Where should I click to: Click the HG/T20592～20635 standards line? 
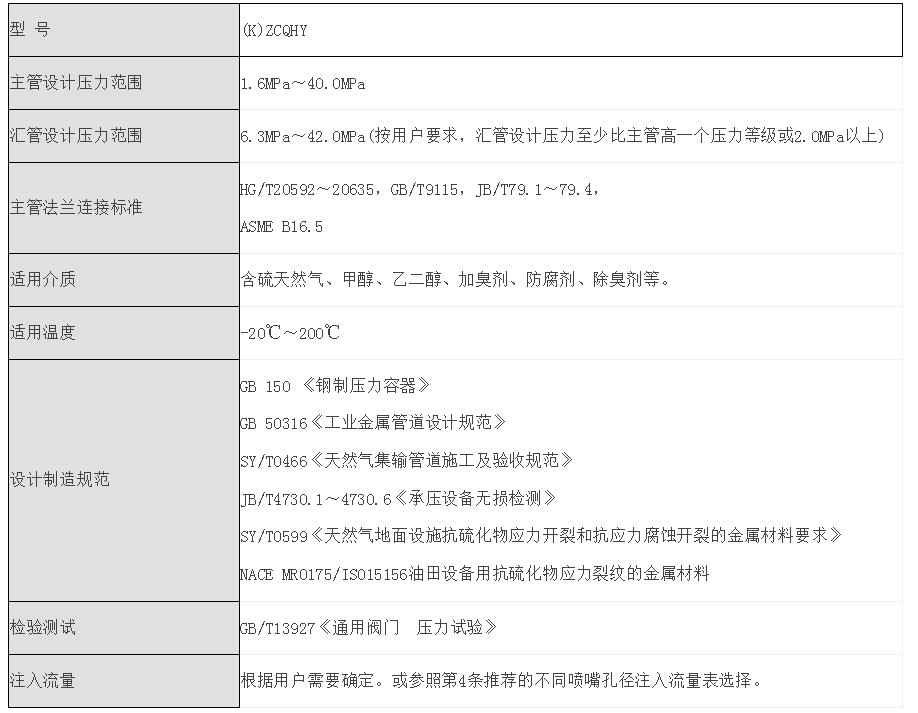[420, 189]
